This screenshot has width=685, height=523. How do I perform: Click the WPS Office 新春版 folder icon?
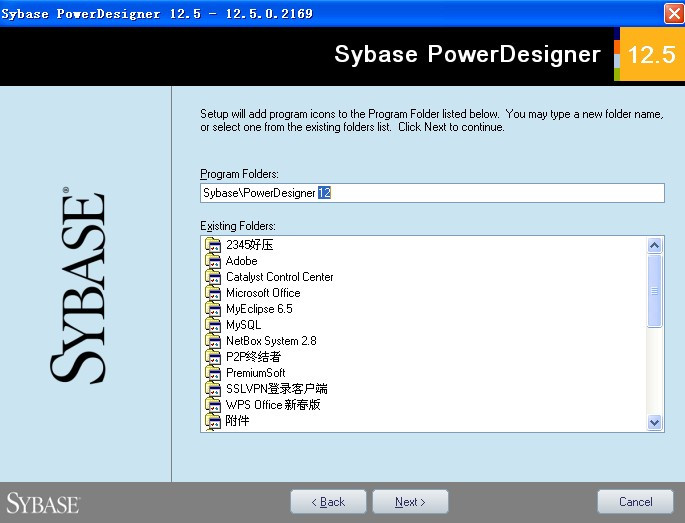pos(213,405)
